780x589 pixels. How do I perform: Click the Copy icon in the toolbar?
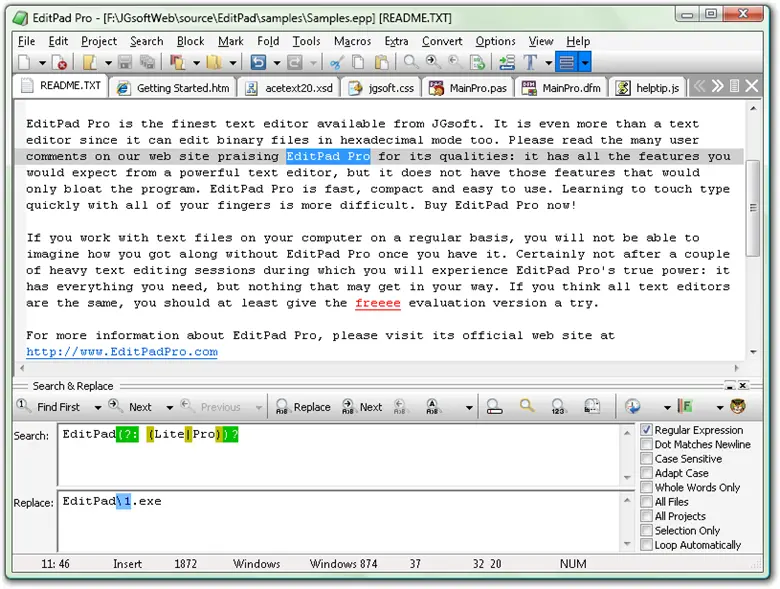(359, 63)
